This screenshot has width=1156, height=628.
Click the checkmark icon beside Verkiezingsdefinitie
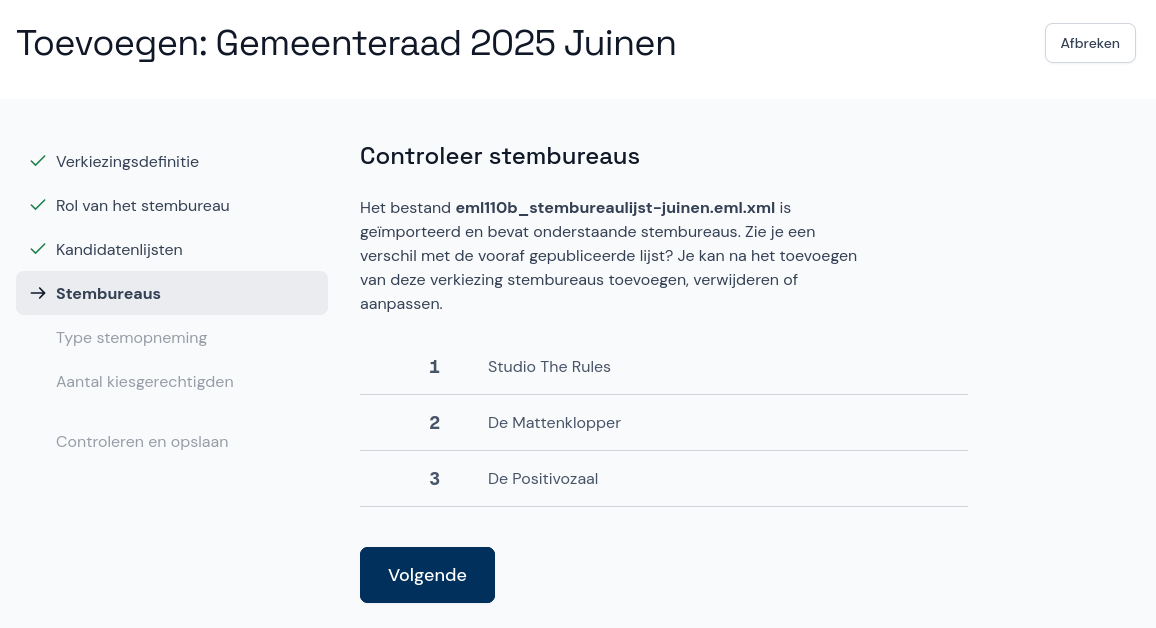tap(38, 161)
